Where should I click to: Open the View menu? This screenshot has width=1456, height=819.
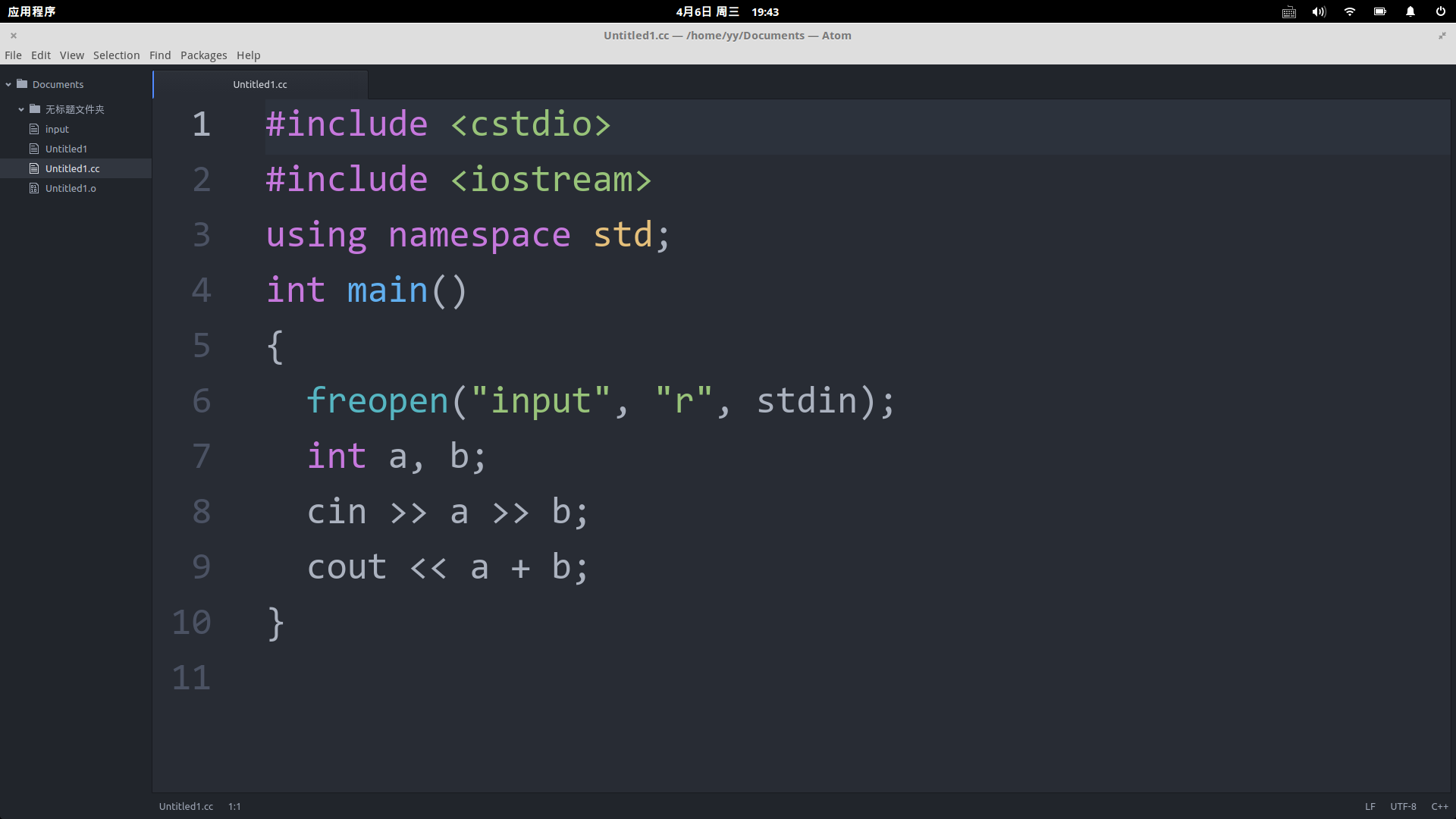click(x=72, y=55)
